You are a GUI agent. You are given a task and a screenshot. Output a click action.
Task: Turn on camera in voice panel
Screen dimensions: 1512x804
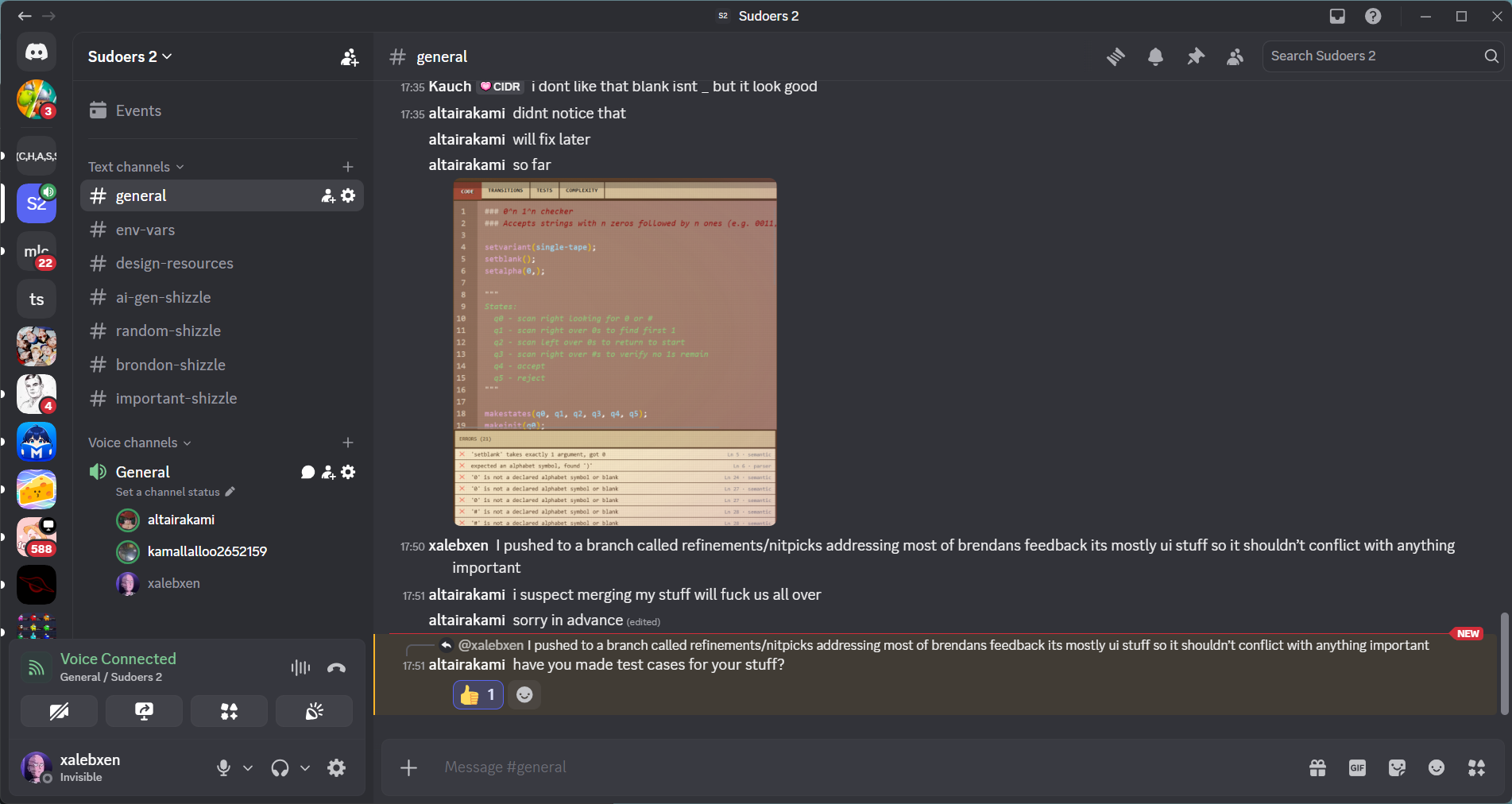(x=59, y=711)
